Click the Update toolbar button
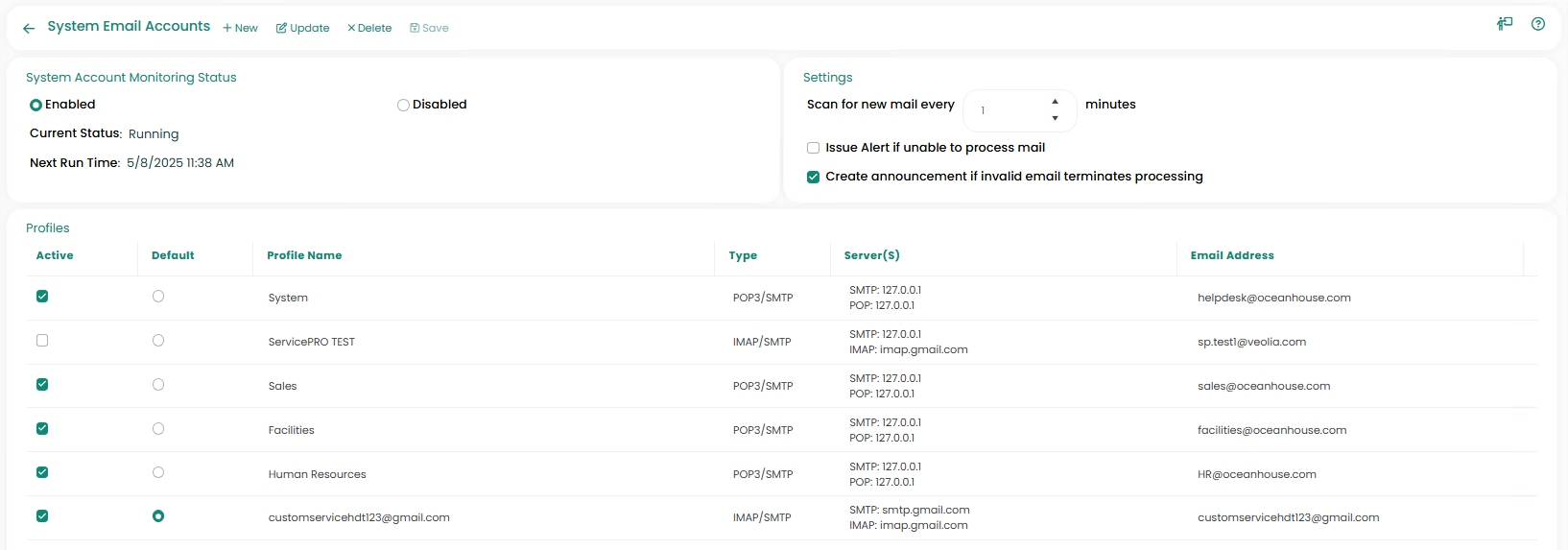The image size is (1568, 550). pos(302,28)
